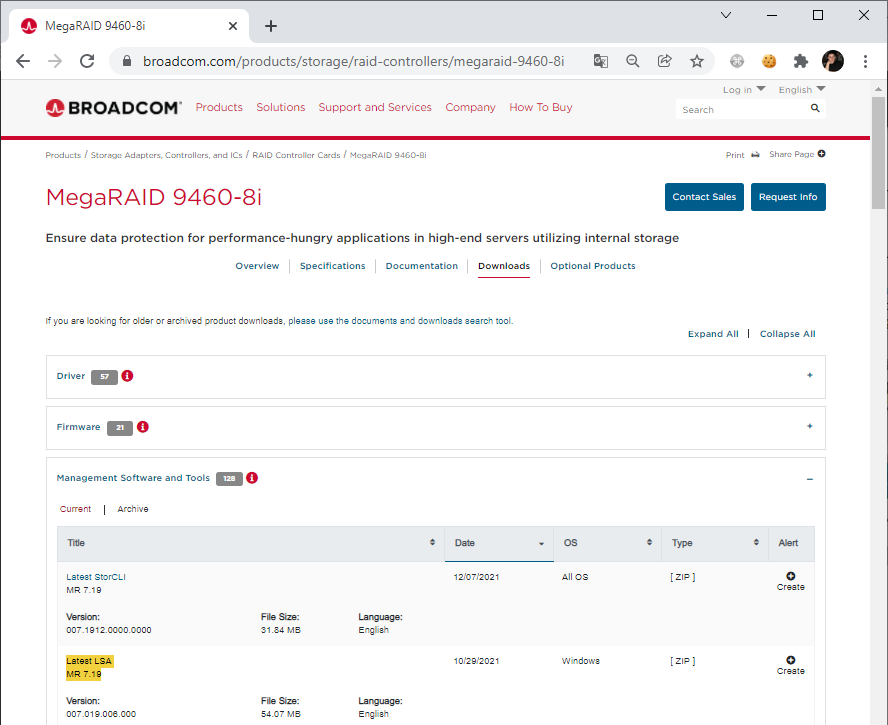888x725 pixels.
Task: Close the MegaRAID 9460-8i tab
Action: point(233,26)
